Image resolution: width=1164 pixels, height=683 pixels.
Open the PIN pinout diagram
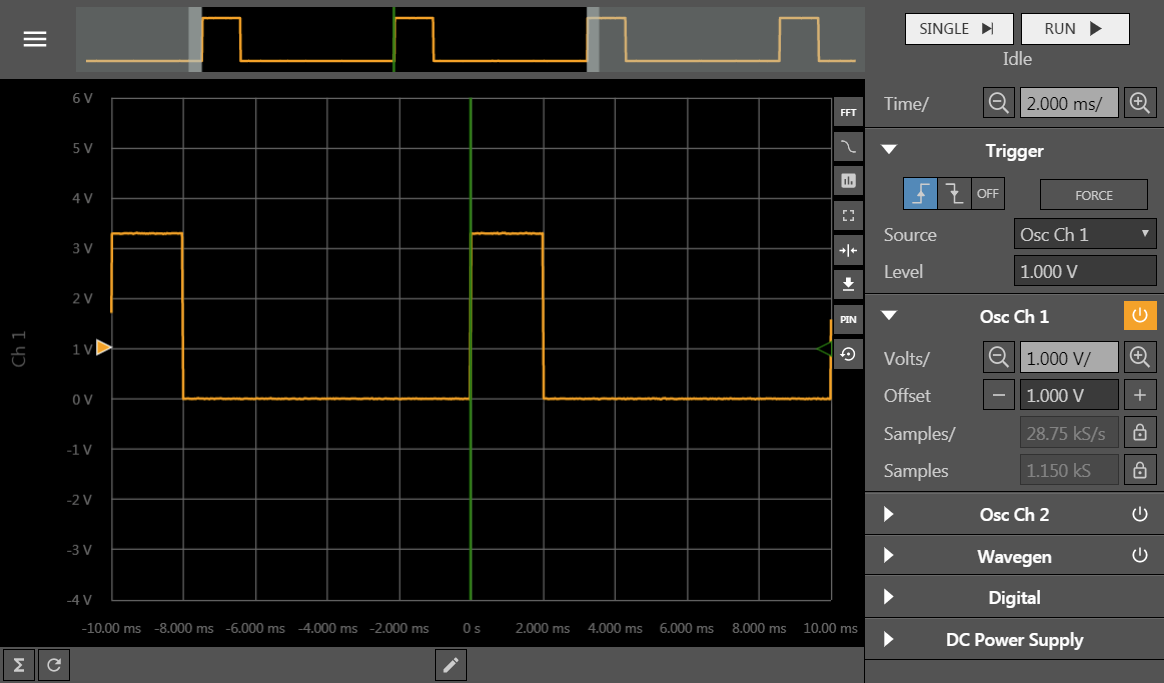[x=849, y=319]
